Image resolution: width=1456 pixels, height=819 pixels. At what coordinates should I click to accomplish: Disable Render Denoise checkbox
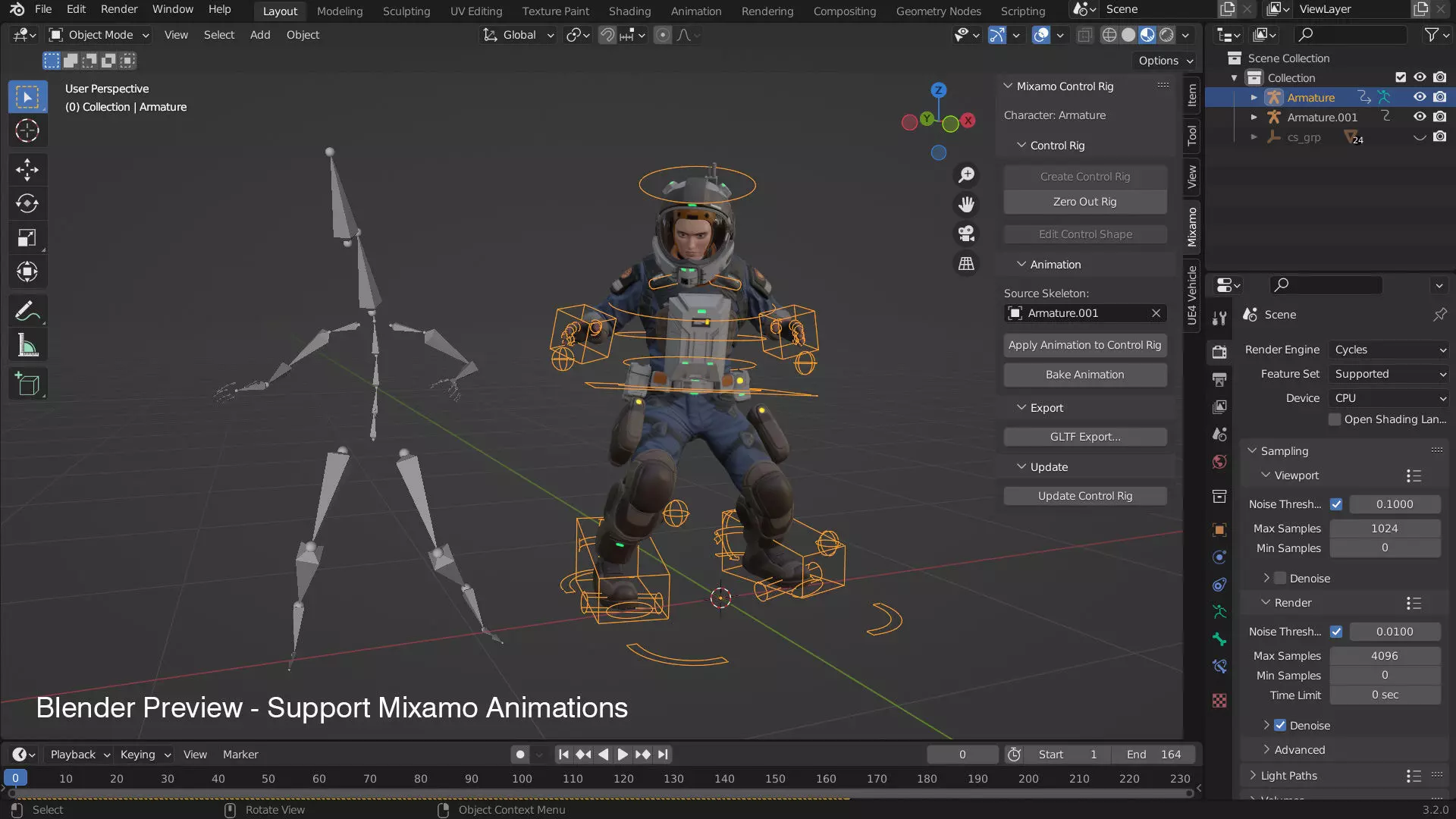[1280, 726]
